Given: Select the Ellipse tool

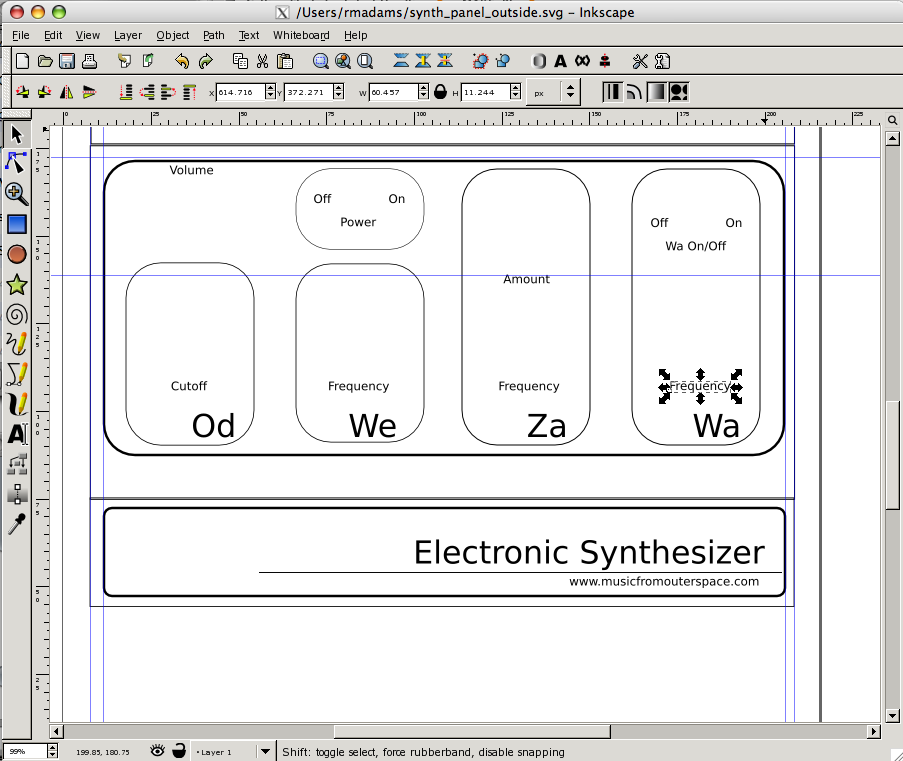Looking at the screenshot, I should (x=16, y=254).
